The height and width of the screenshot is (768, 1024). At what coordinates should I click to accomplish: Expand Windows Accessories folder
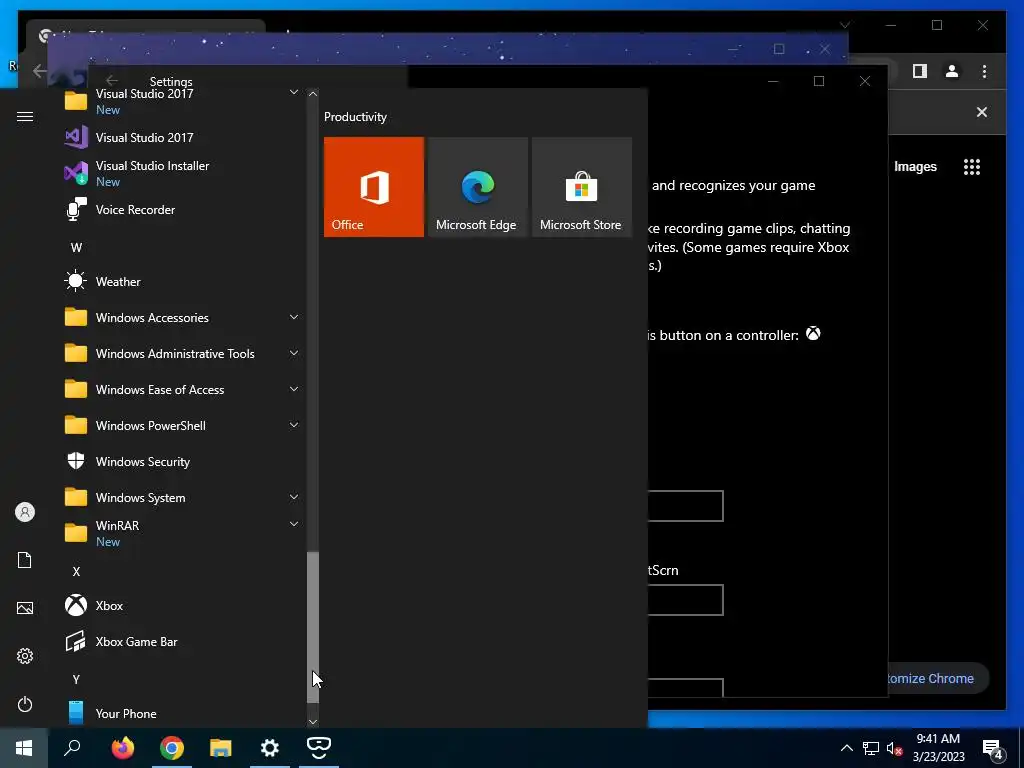(294, 317)
